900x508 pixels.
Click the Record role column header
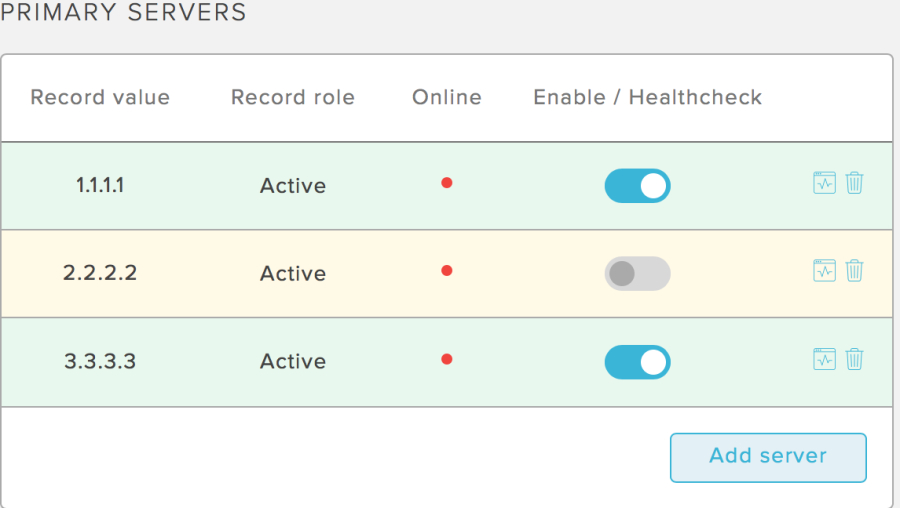[293, 97]
